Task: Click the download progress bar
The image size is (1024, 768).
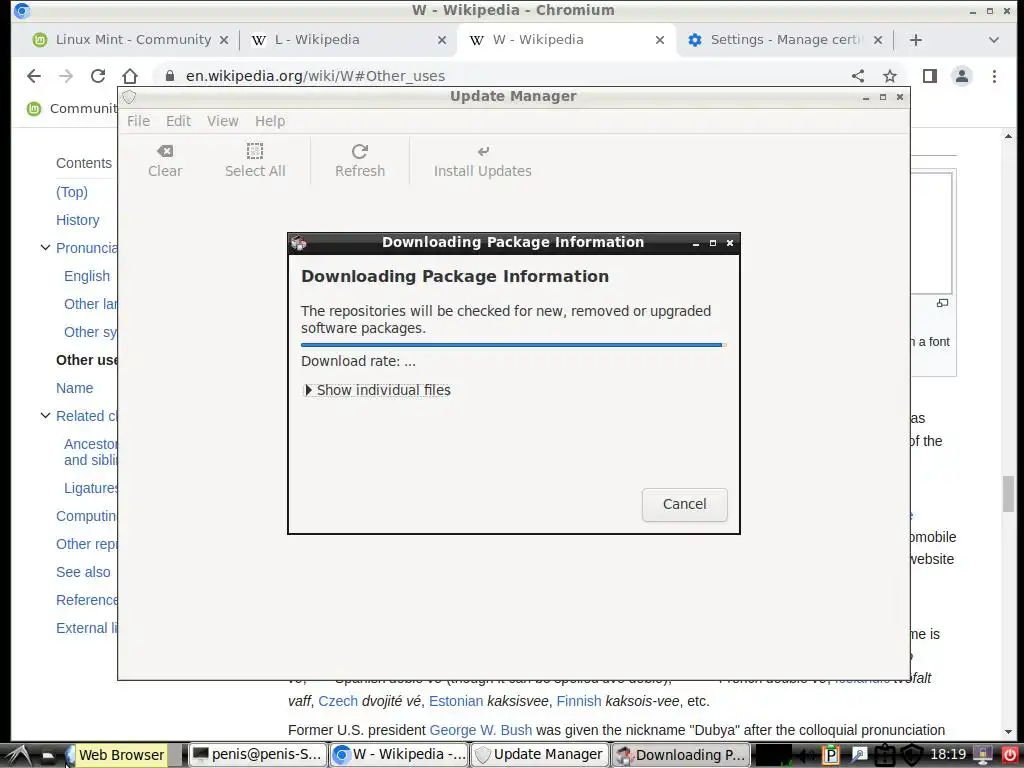Action: click(513, 345)
